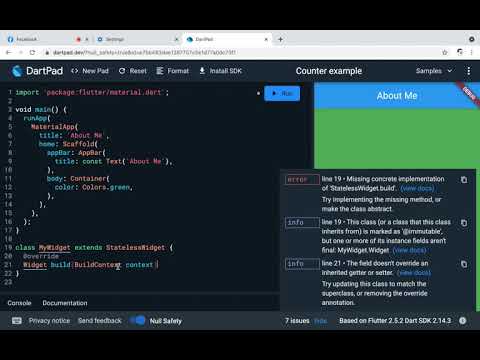Image resolution: width=480 pixels, height=360 pixels.
Task: Bookmark this page with star icon
Action: [445, 52]
